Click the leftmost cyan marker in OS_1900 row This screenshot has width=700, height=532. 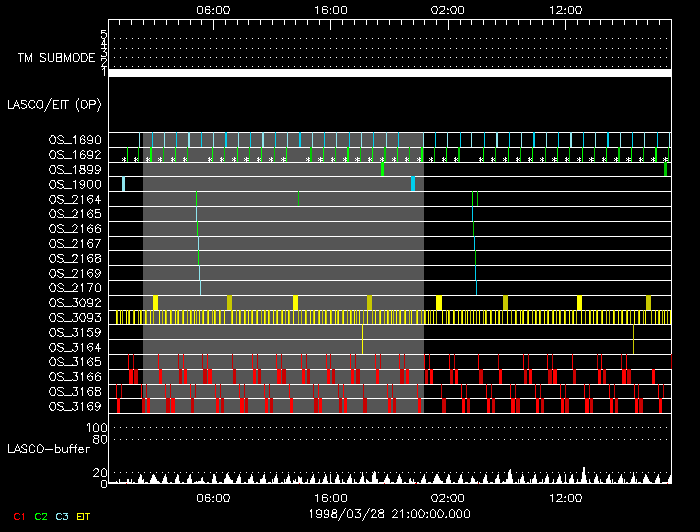coord(123,184)
